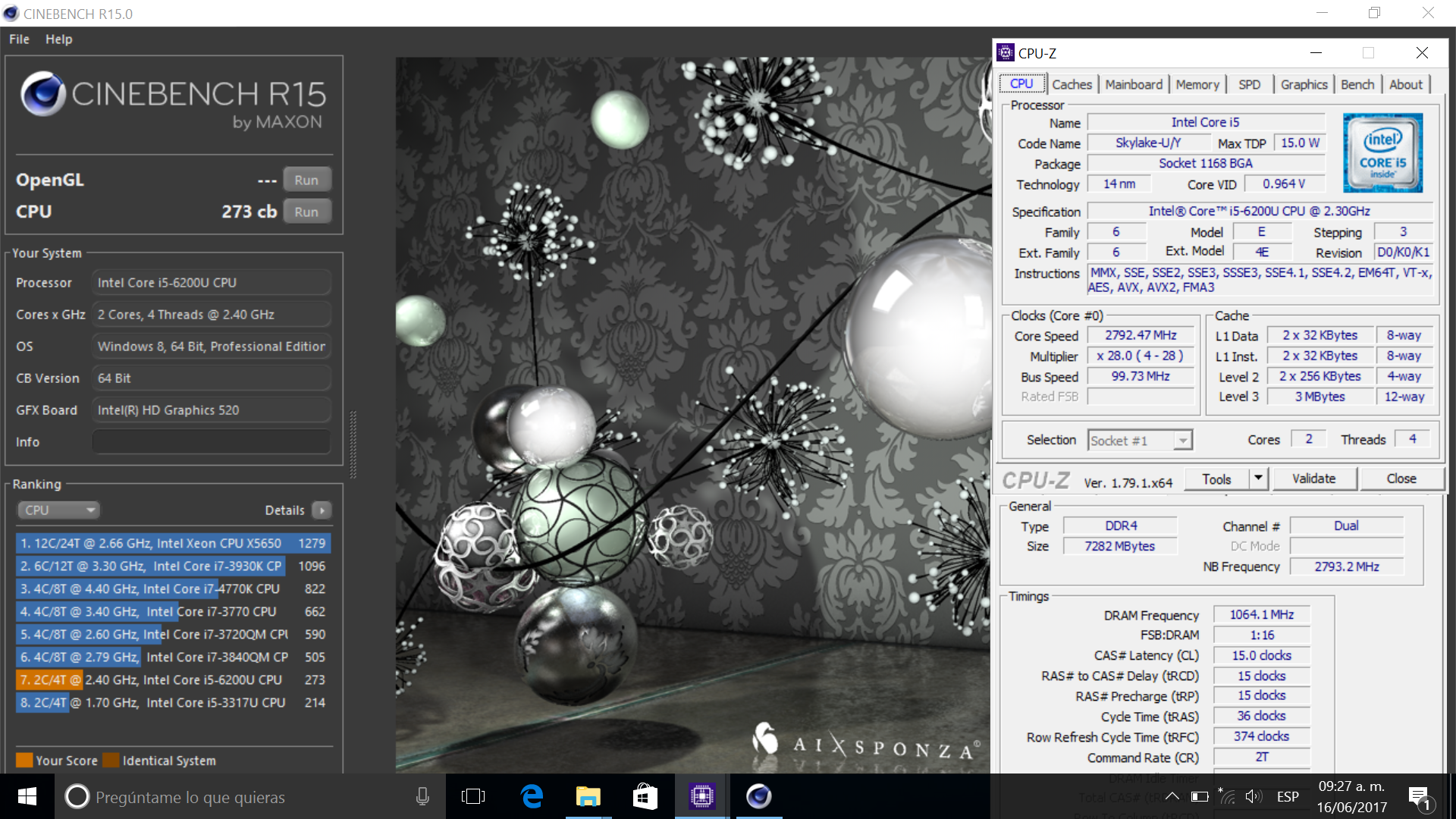This screenshot has width=1456, height=819.
Task: Click the Intel Core i5 logo
Action: tap(1382, 152)
